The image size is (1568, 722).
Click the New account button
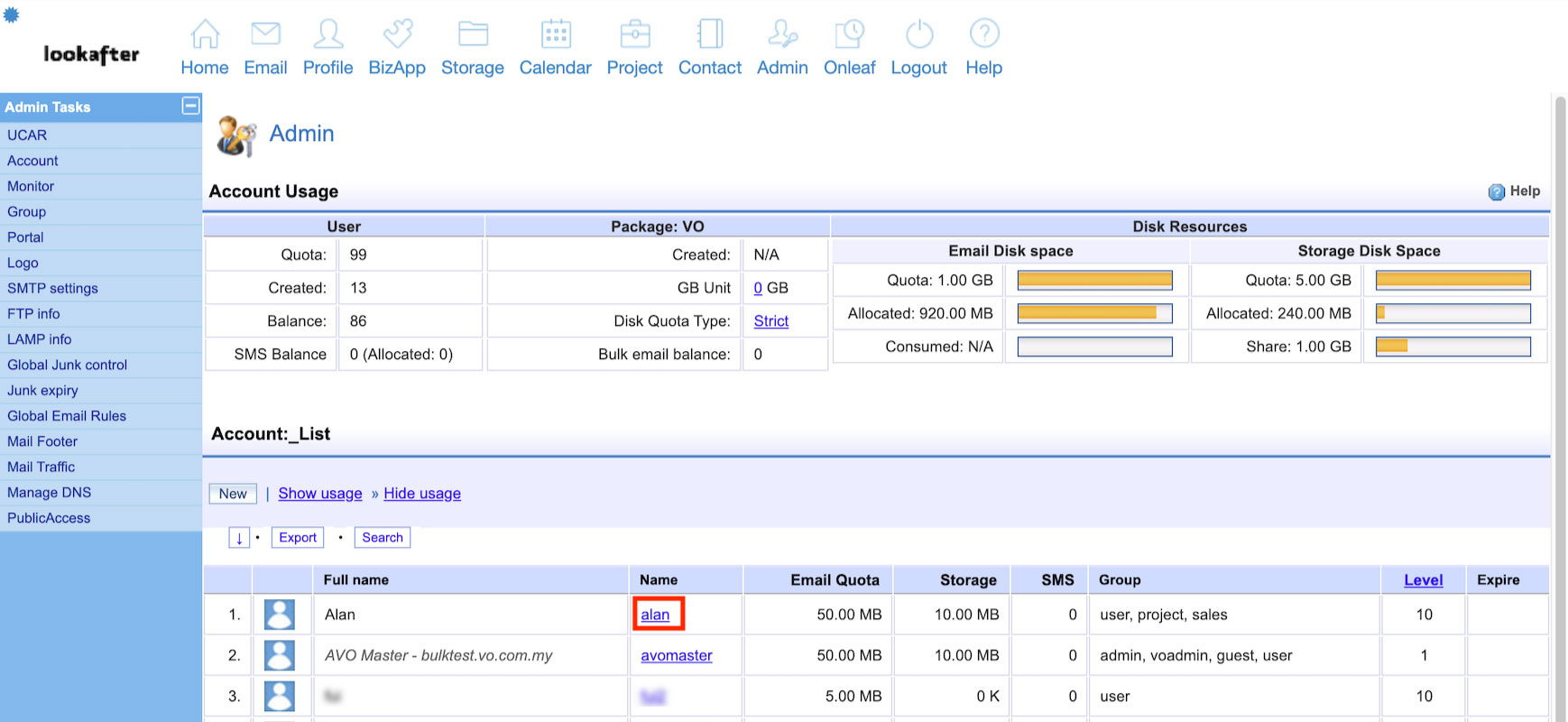[x=233, y=494]
